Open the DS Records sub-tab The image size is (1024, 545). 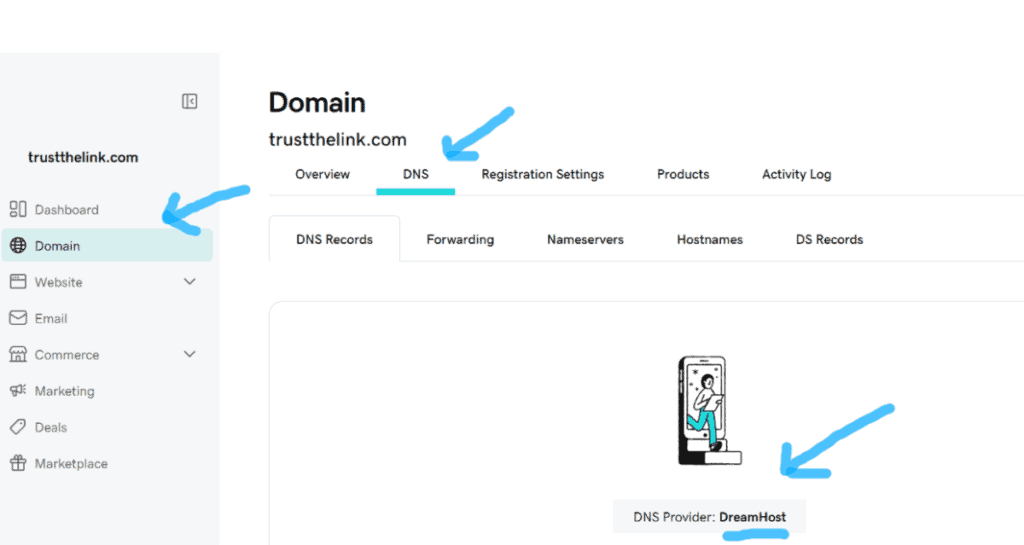point(829,240)
